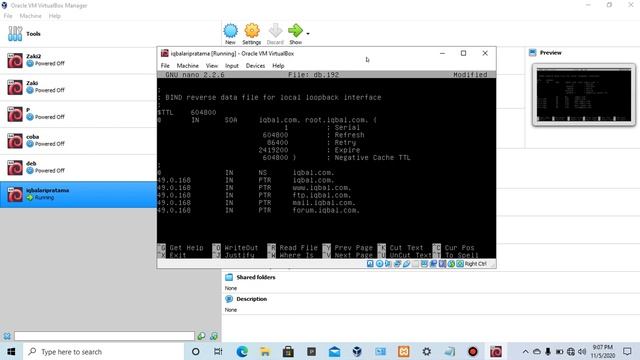Click the www.iqbal.com. PTR entry text
Viewport: 640px width, 360px height.
coord(322,188)
